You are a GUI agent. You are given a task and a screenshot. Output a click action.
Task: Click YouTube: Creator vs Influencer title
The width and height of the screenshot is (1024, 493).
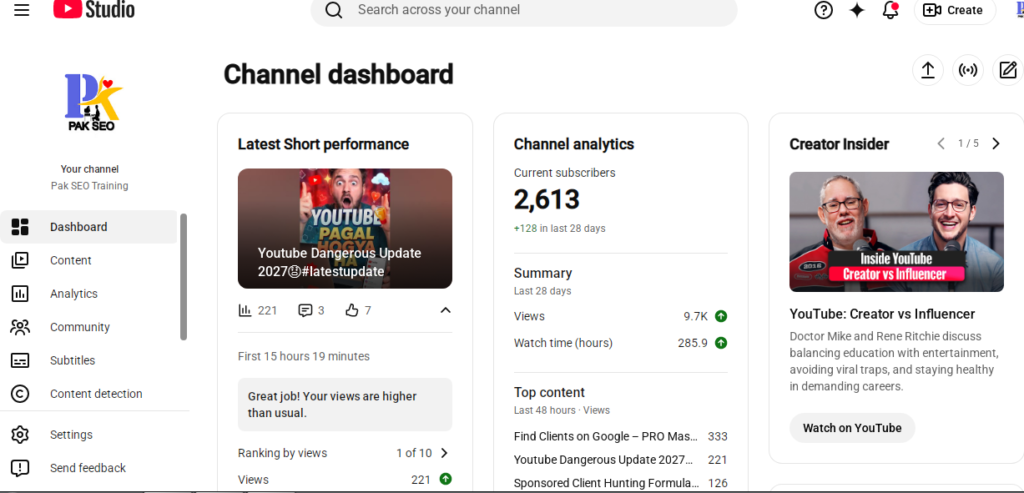(x=882, y=313)
